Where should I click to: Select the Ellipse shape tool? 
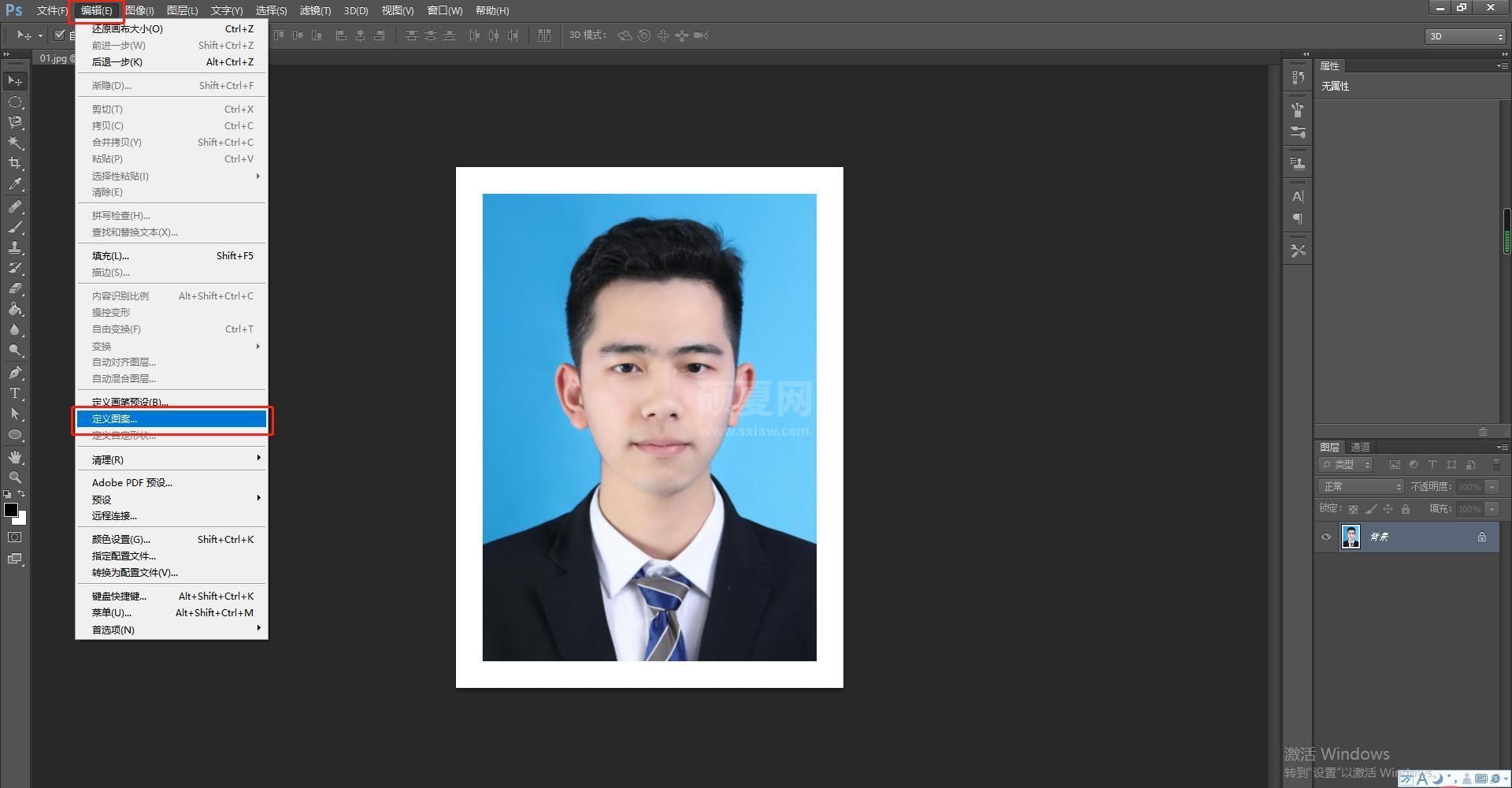click(15, 434)
